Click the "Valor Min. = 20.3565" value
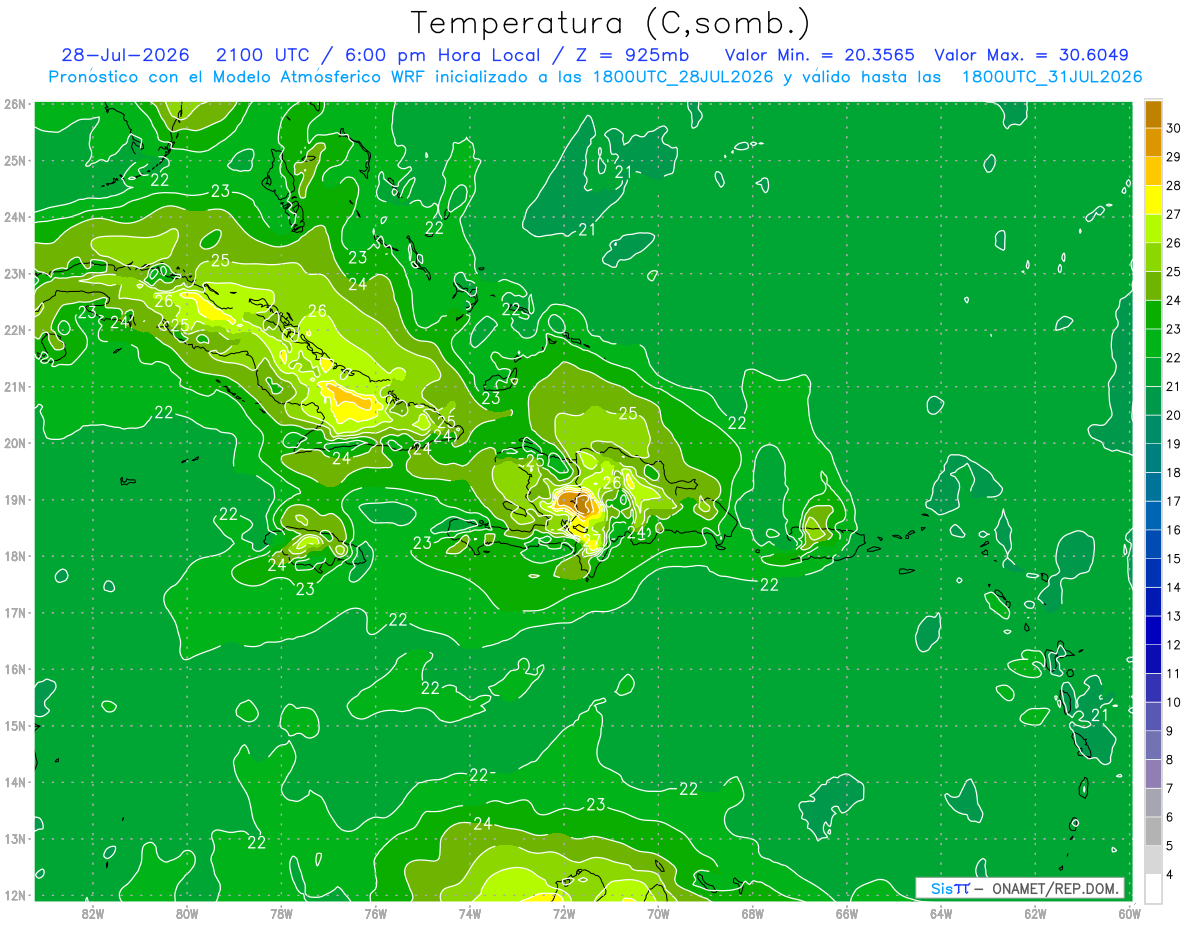Screen dimensions: 1200x927 pos(820,55)
